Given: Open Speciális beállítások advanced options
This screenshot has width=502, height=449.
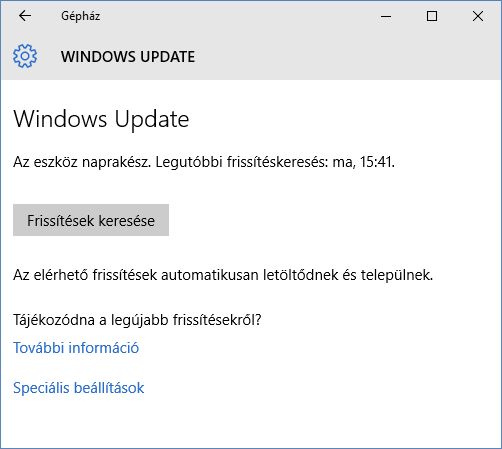Looking at the screenshot, I should pyautogui.click(x=79, y=388).
